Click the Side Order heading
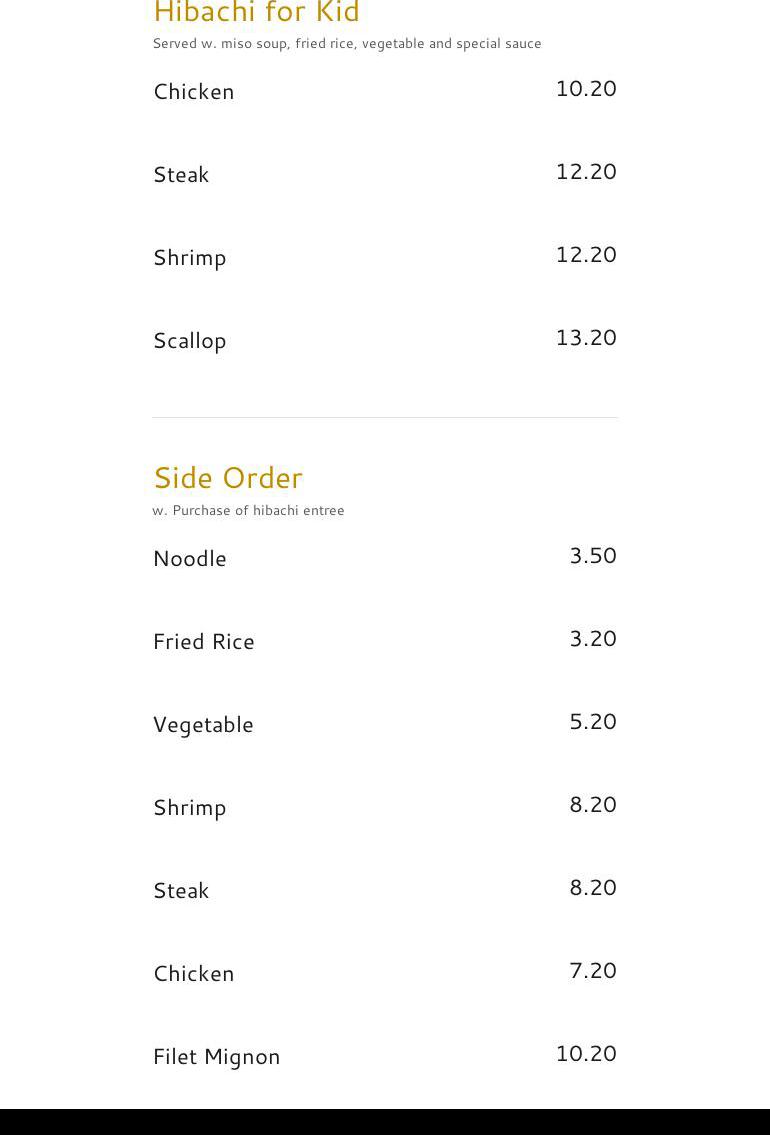This screenshot has width=770, height=1135. pos(228,477)
